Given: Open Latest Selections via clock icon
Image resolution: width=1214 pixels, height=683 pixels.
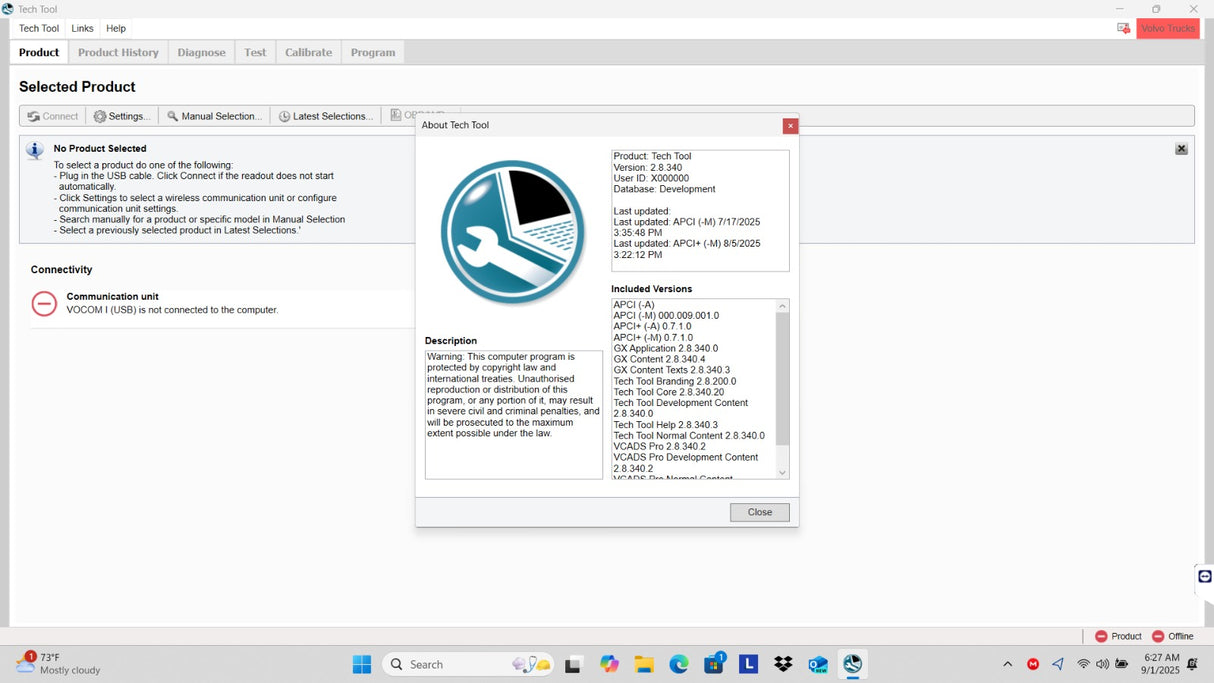Looking at the screenshot, I should tap(284, 115).
